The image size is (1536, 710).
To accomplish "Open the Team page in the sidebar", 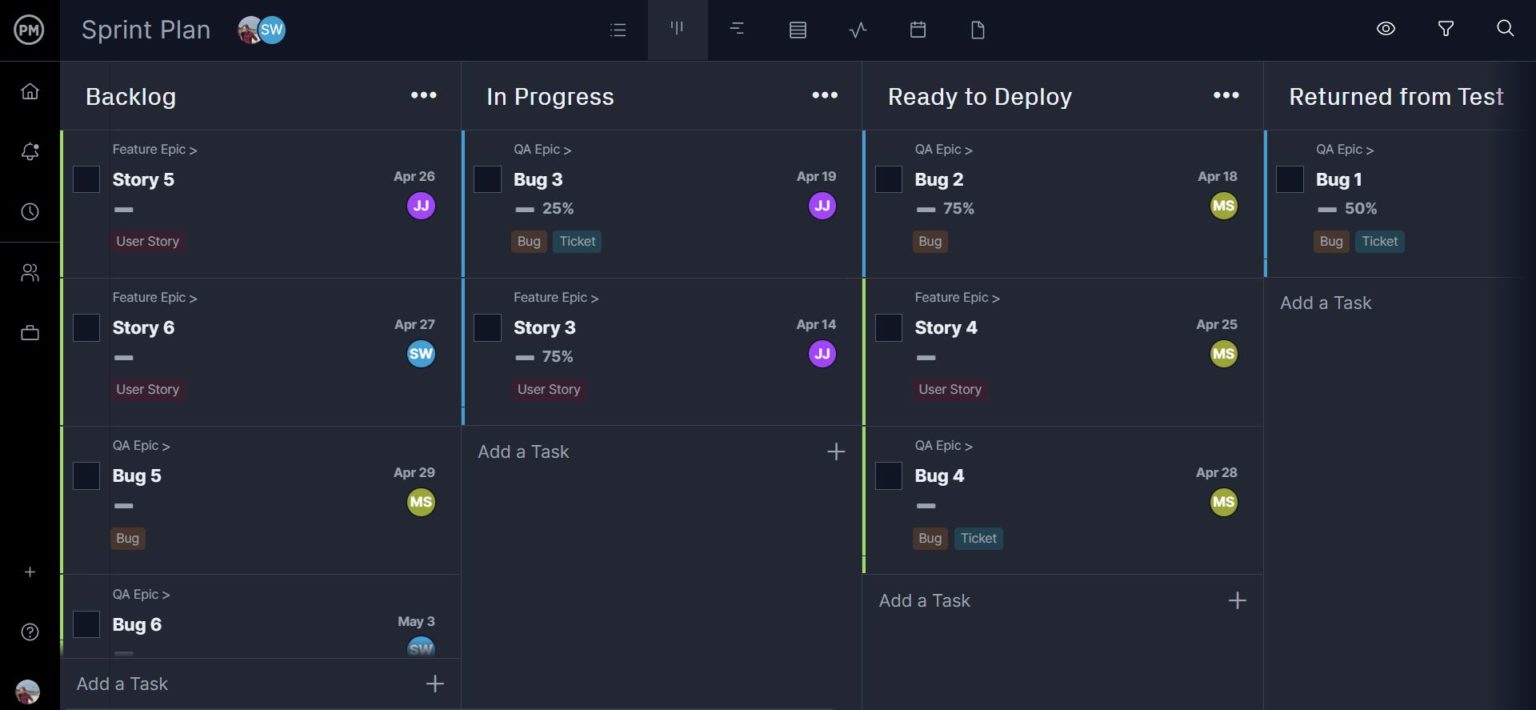I will [x=29, y=271].
